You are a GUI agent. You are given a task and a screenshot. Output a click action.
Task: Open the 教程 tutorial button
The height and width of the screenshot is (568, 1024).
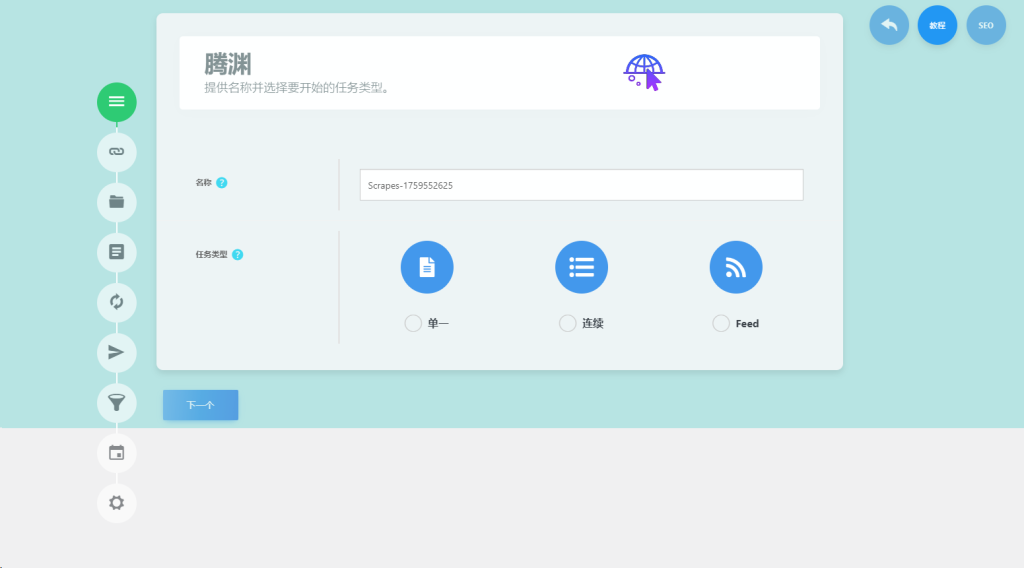coord(937,25)
